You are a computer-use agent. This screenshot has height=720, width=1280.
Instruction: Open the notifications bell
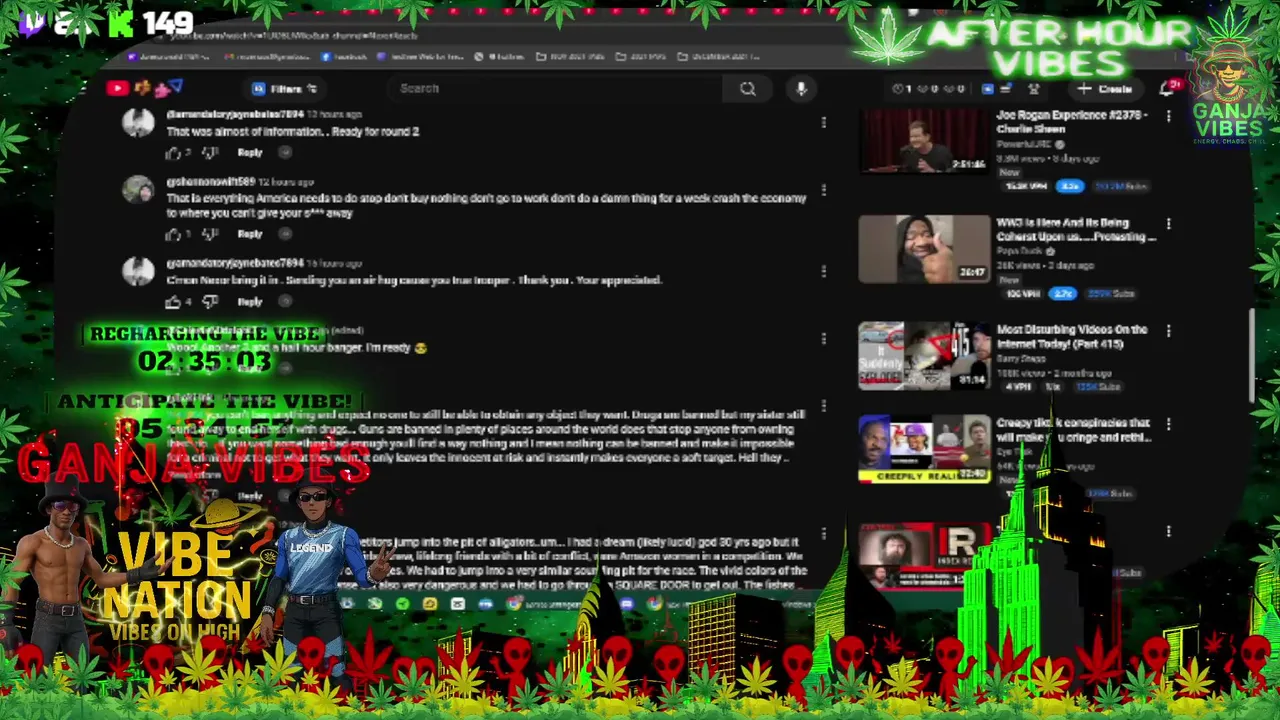(x=1167, y=89)
